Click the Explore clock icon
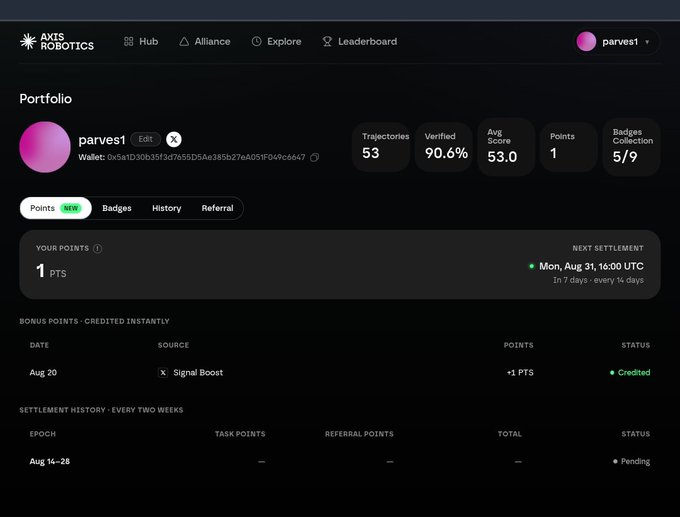 point(256,41)
